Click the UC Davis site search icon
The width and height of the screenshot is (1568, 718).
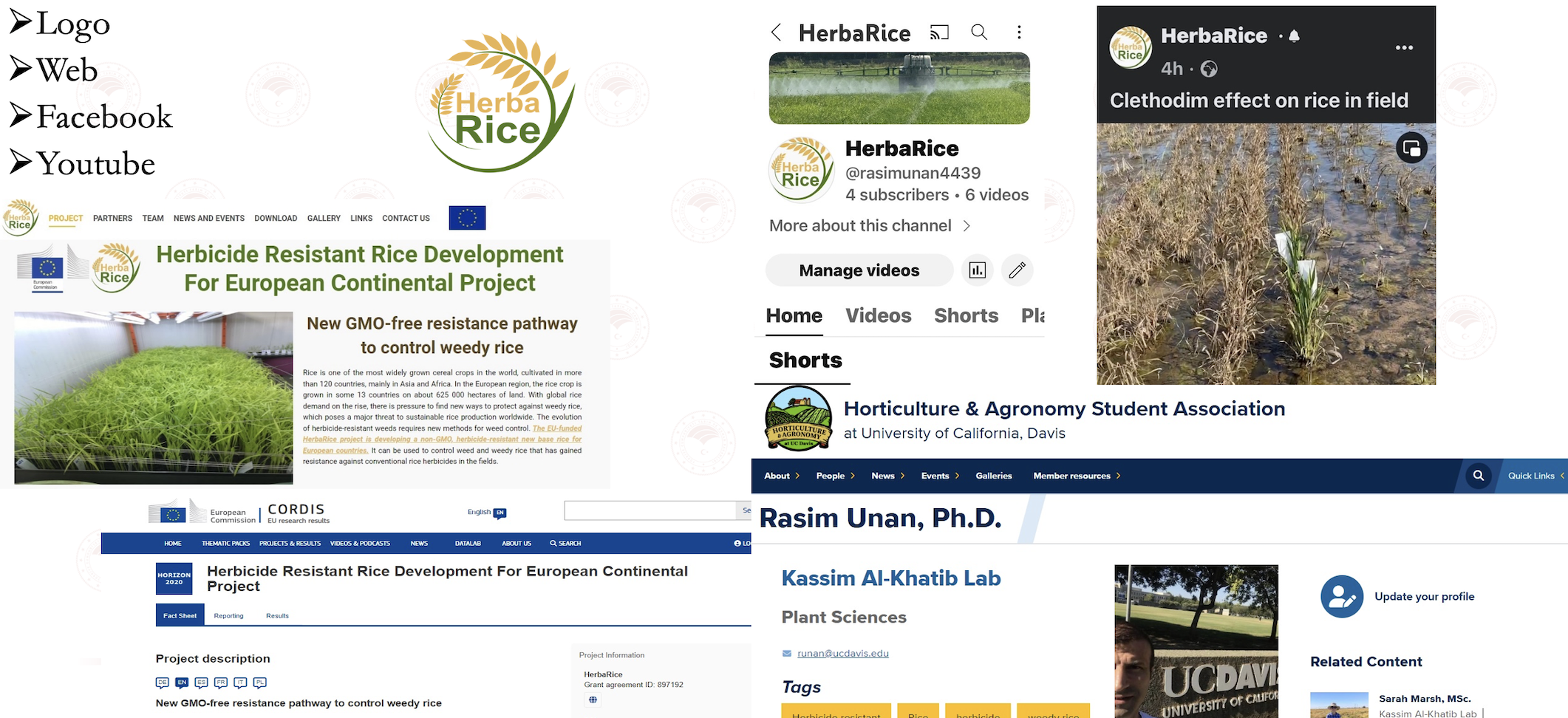[1479, 476]
